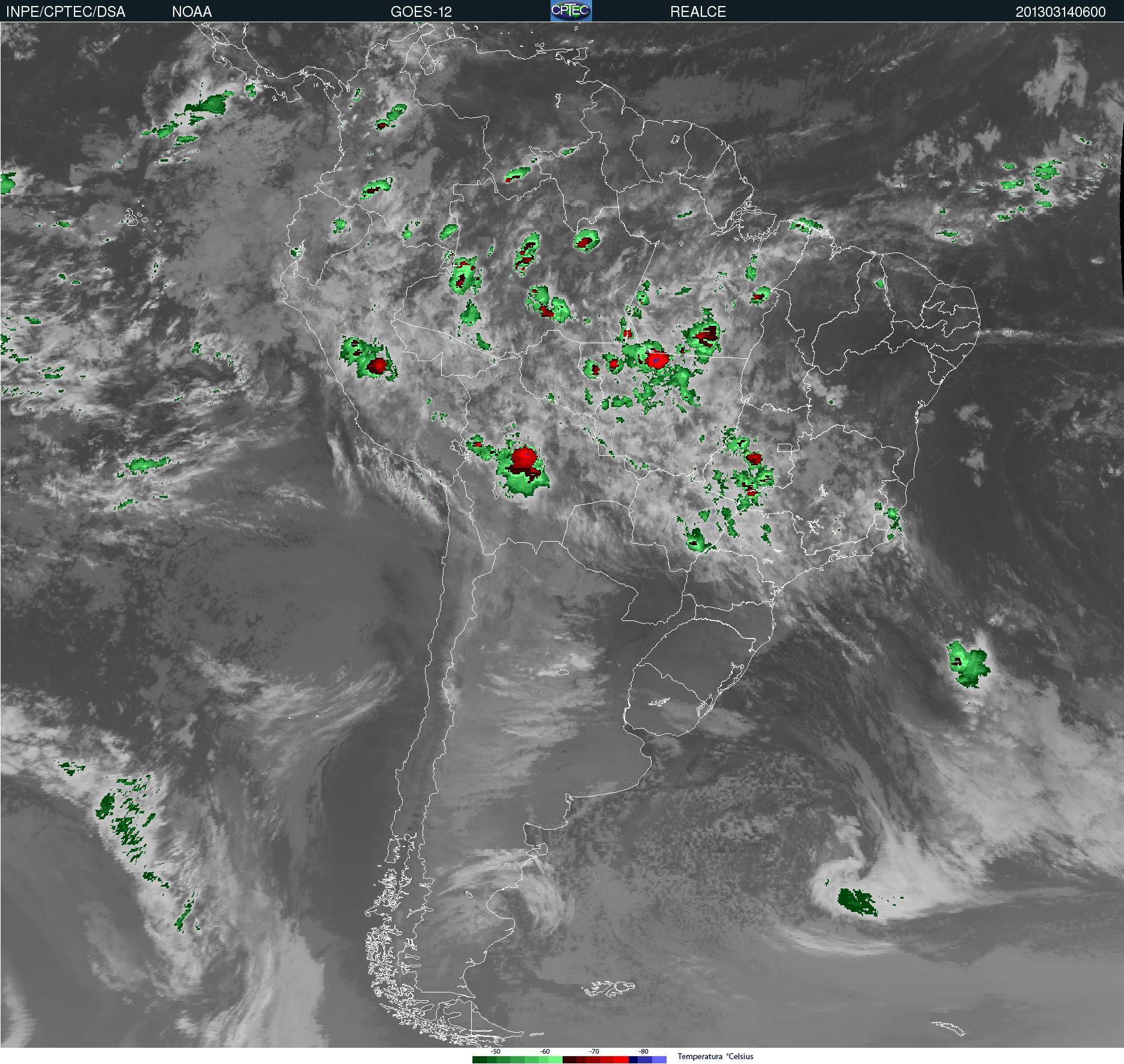Click the -60 legend value

(x=545, y=1052)
